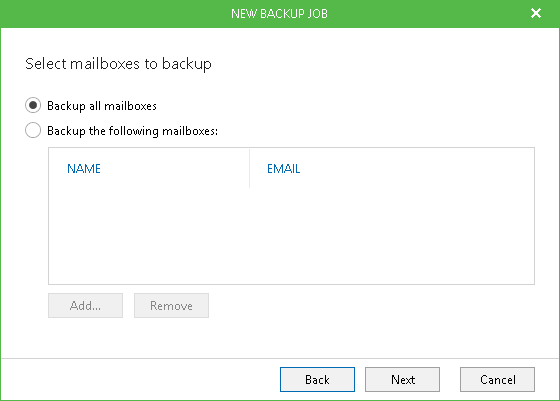Image resolution: width=560 pixels, height=401 pixels.
Task: Sort mailboxes by the EMAIL column header
Action: click(284, 169)
